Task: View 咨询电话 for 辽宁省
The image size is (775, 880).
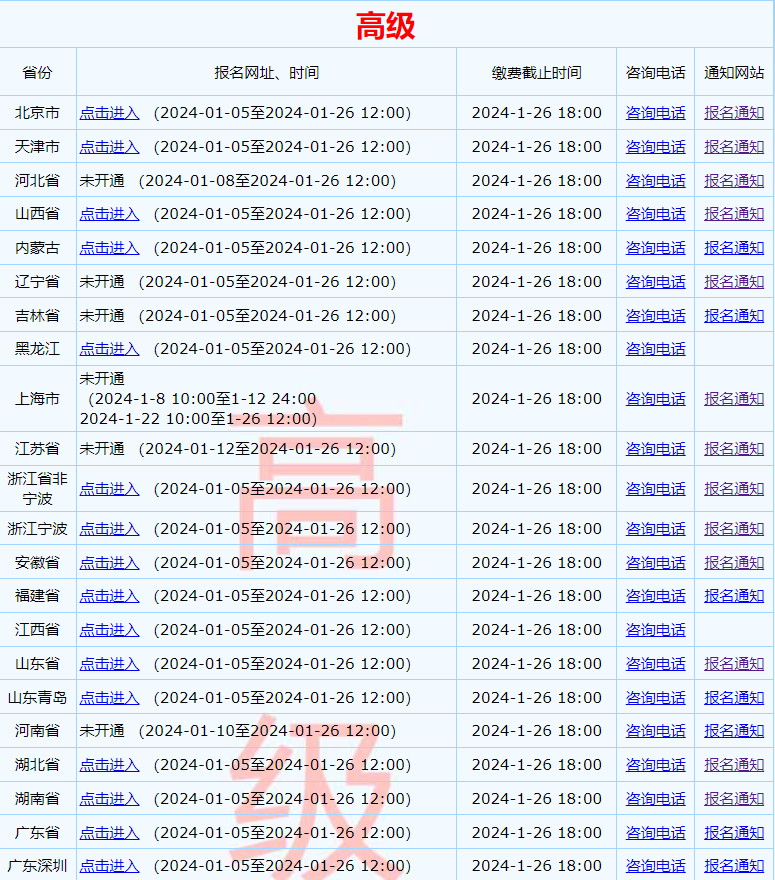Action: click(655, 282)
